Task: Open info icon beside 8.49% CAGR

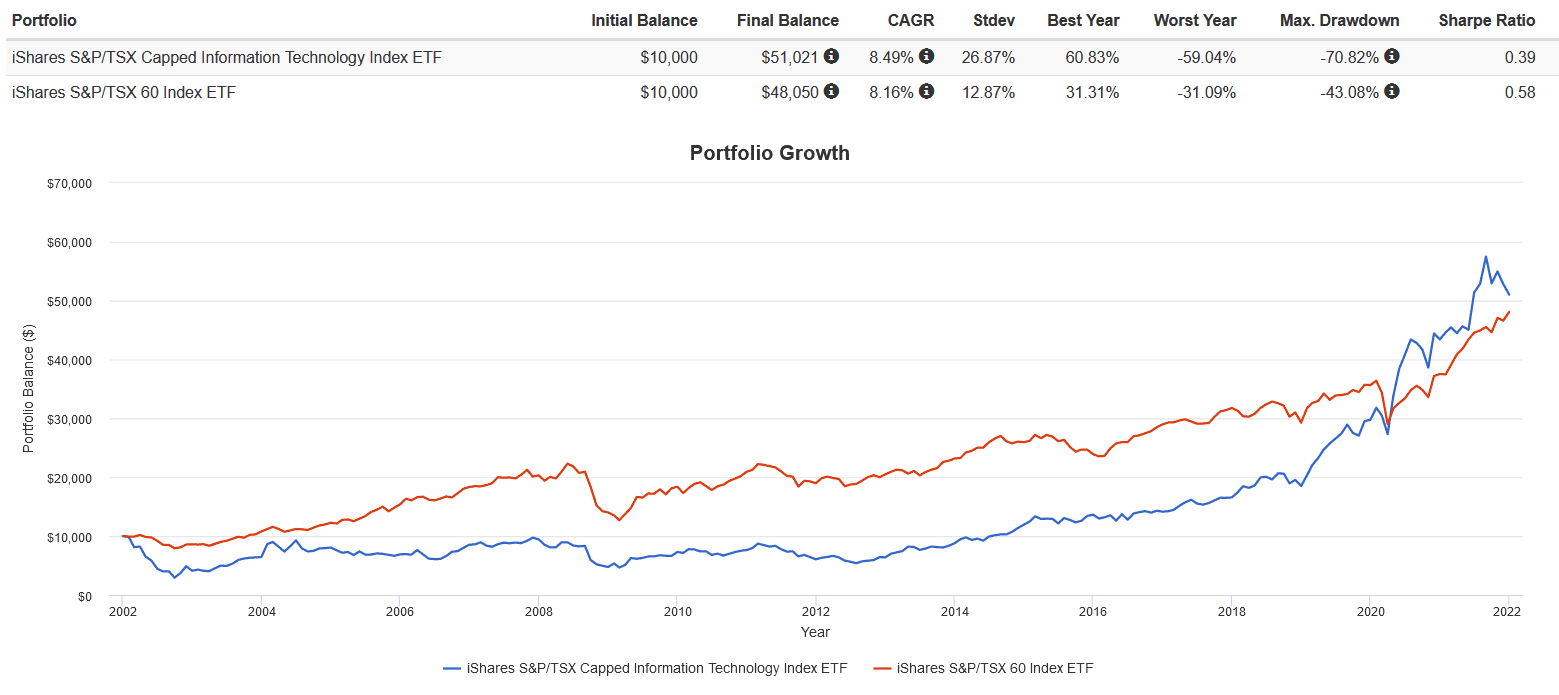Action: 927,56
